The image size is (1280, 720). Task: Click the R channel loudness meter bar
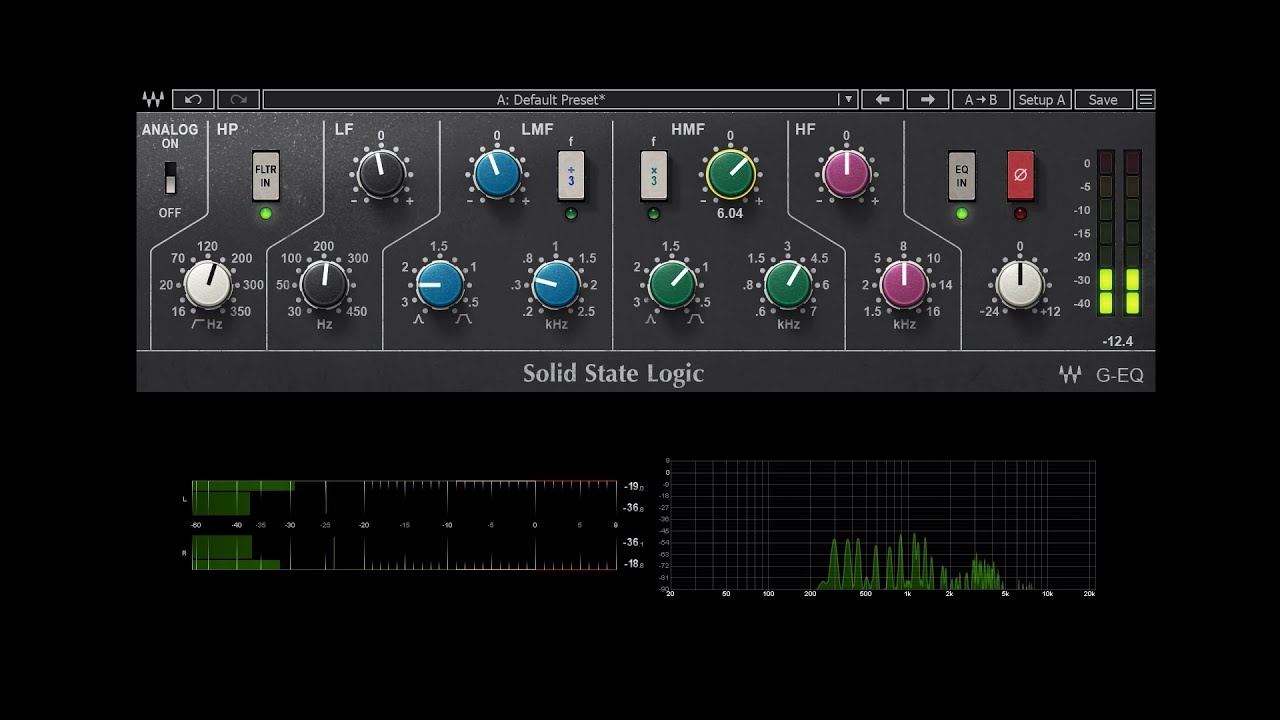[405, 552]
